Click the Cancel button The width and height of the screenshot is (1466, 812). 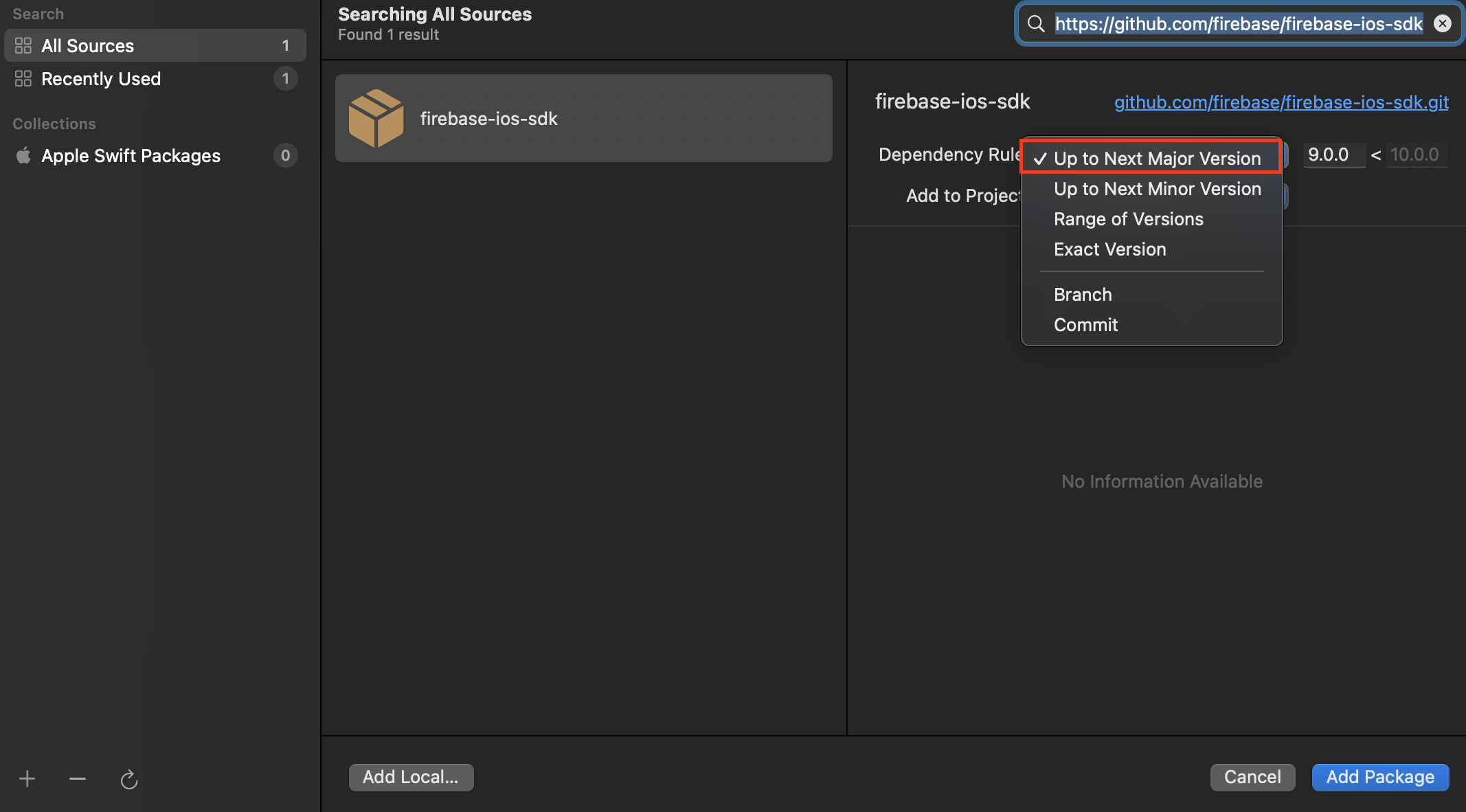[1252, 777]
